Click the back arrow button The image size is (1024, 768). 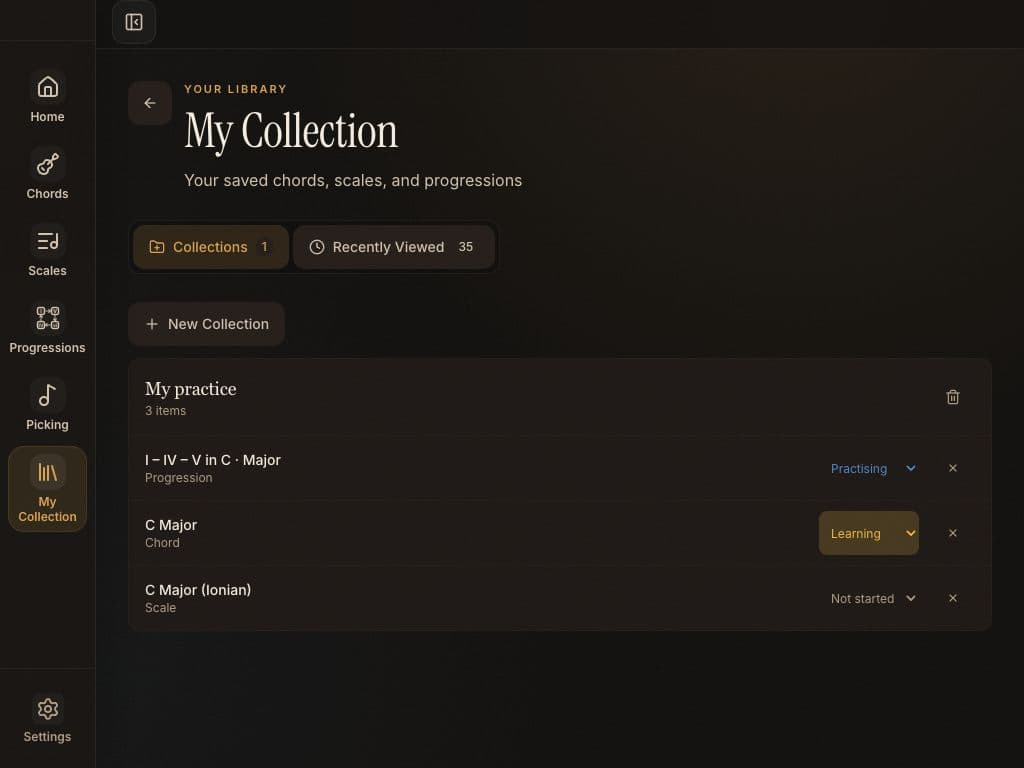[150, 103]
